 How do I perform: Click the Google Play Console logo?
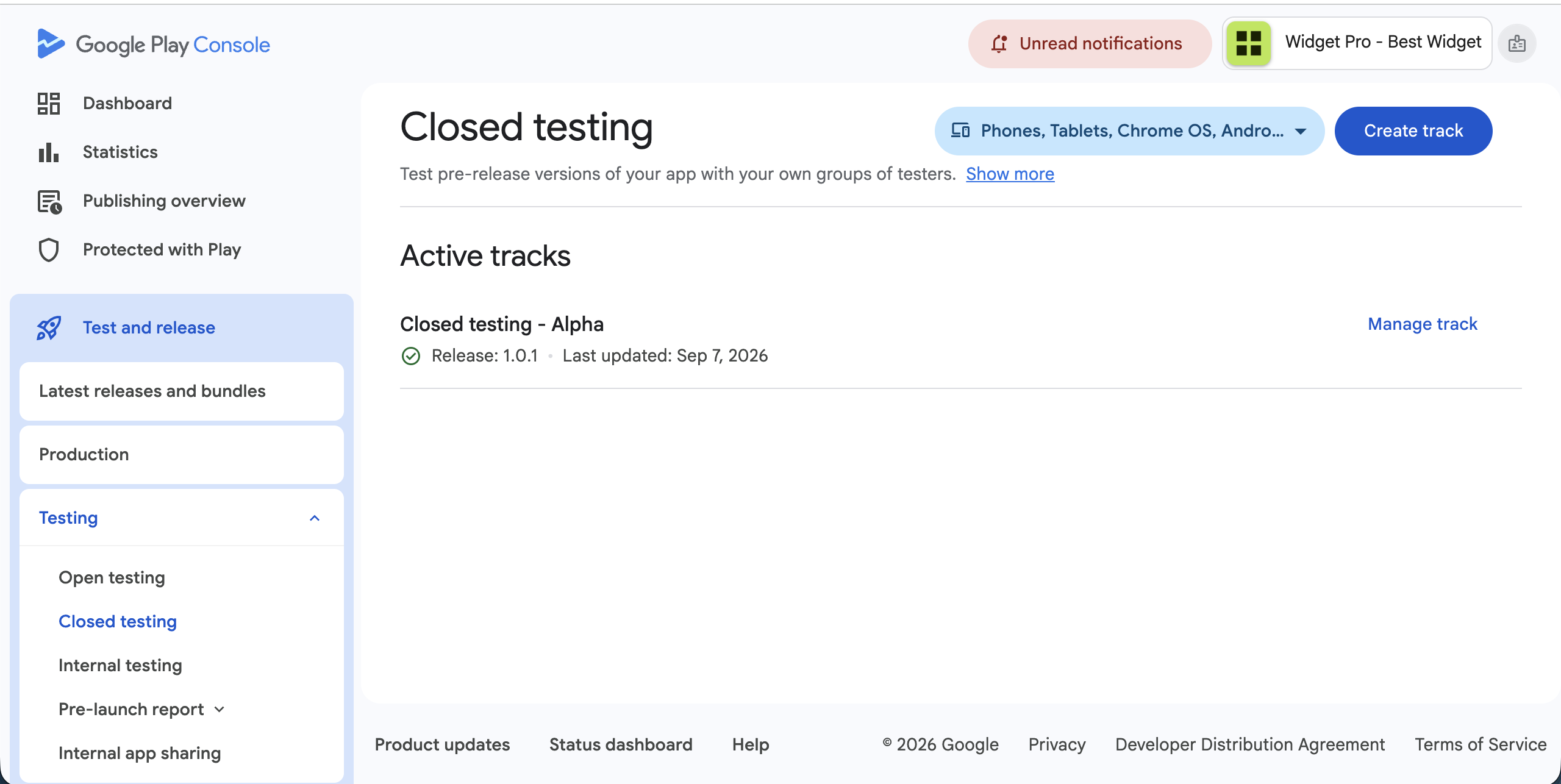[x=153, y=44]
